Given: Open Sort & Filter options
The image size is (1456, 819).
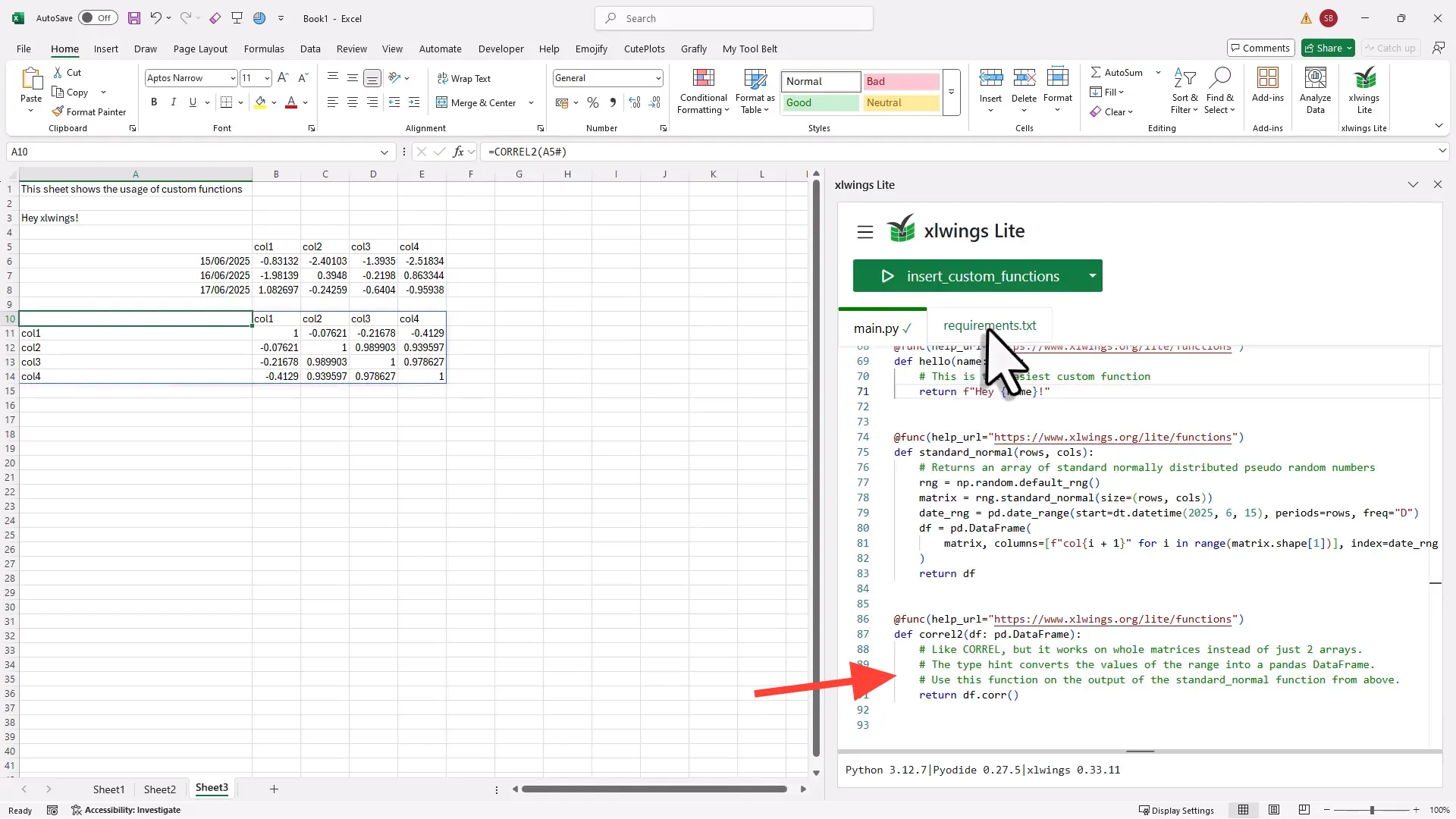Looking at the screenshot, I should [1185, 91].
